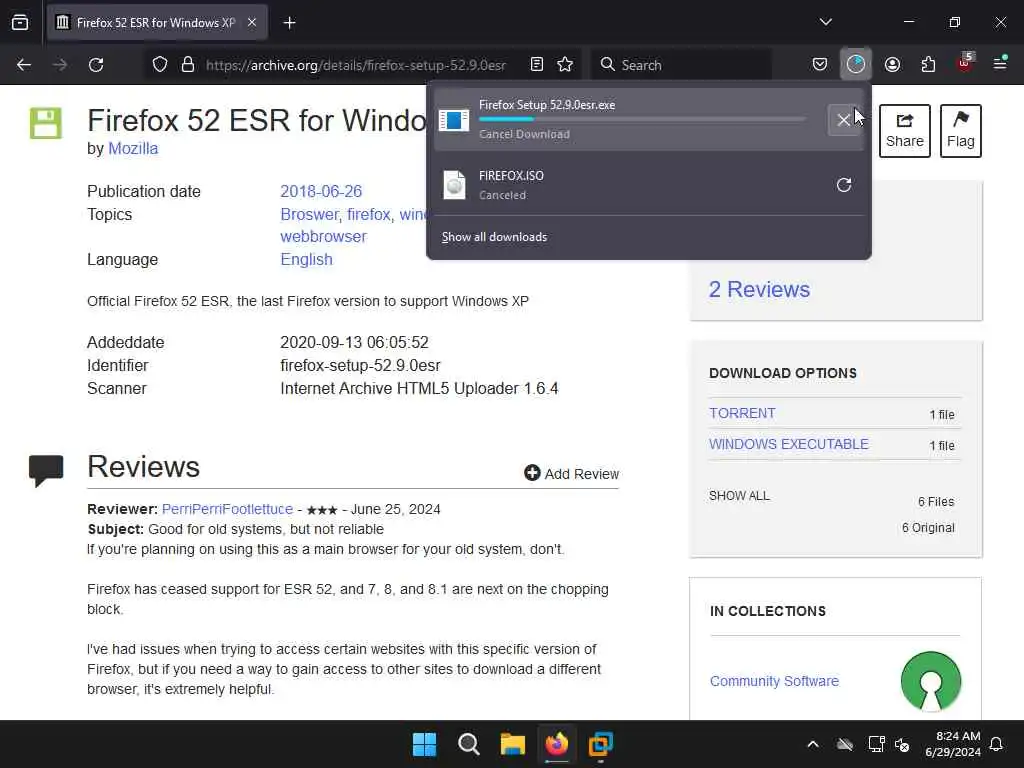Click the uBlock Origin extension icon
This screenshot has height=768, width=1024.
point(965,63)
